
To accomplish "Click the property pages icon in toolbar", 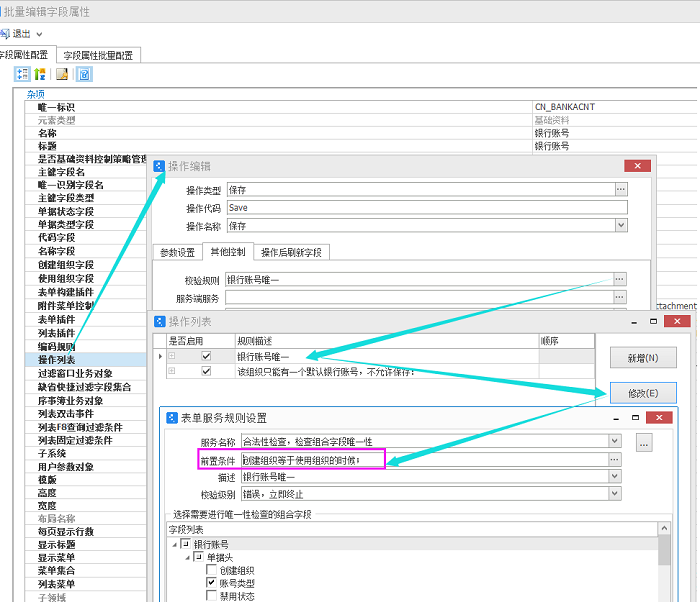I will (62, 74).
